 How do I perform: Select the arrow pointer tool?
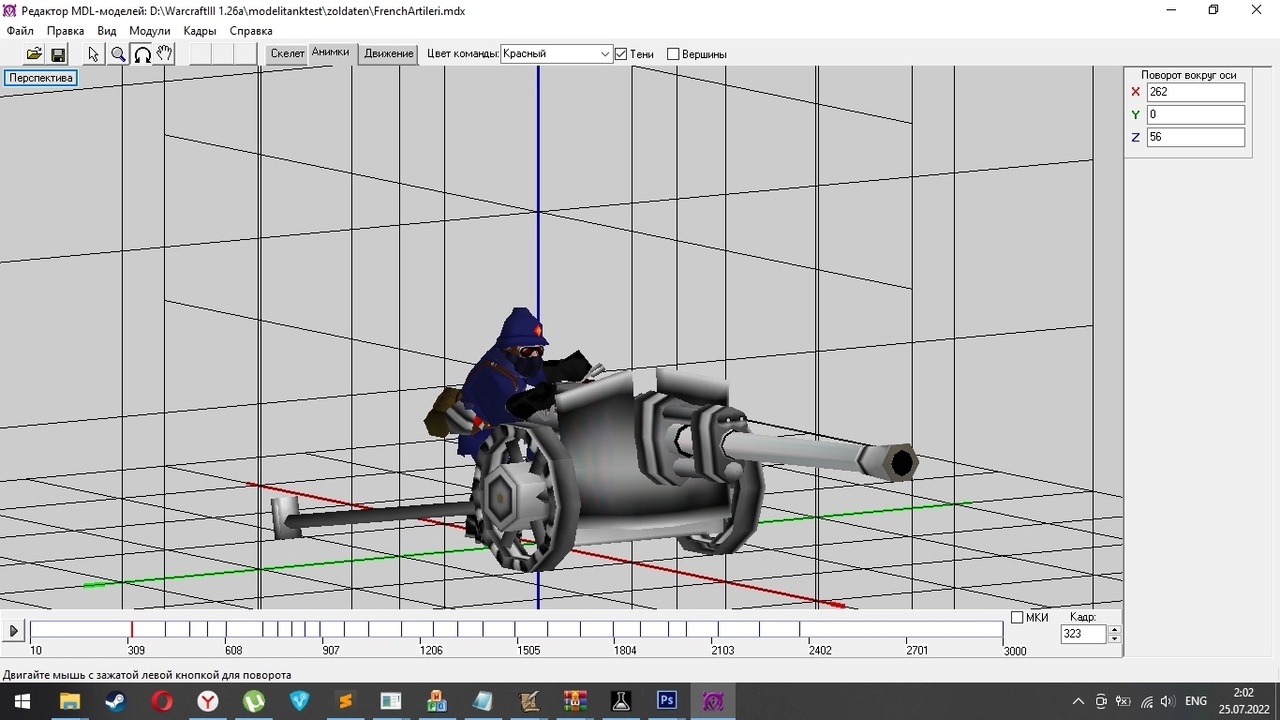(x=94, y=54)
